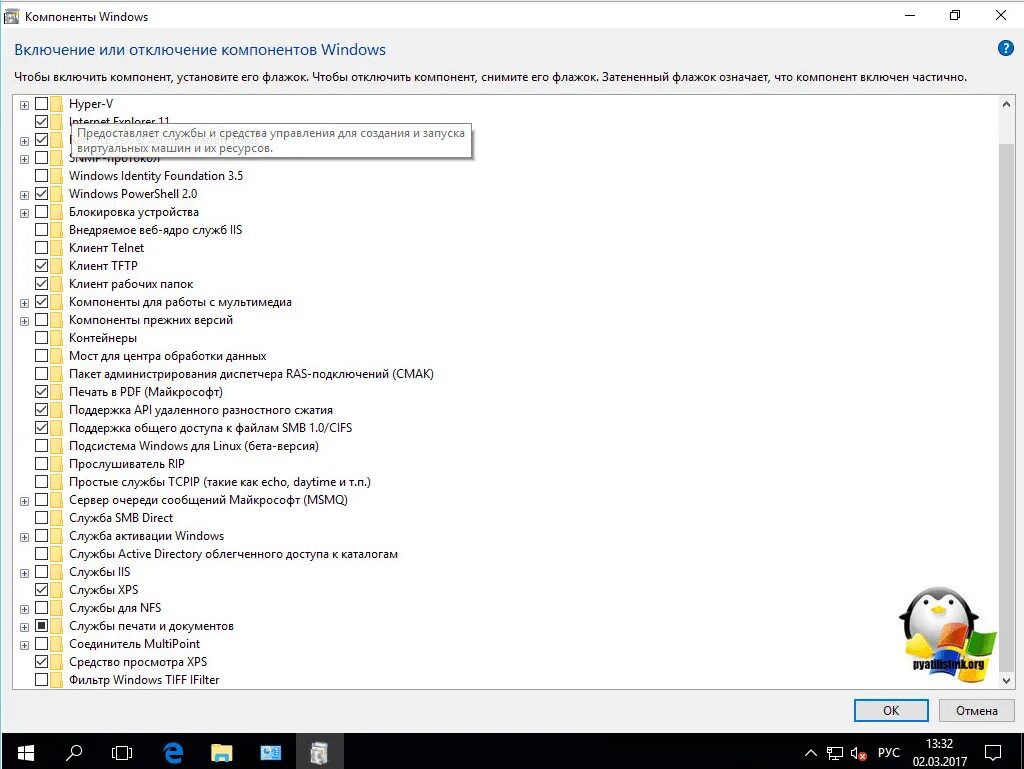Uncheck Печать в PDF (Майкрософт)
Viewport: 1024px width, 769px height.
pyautogui.click(x=41, y=392)
